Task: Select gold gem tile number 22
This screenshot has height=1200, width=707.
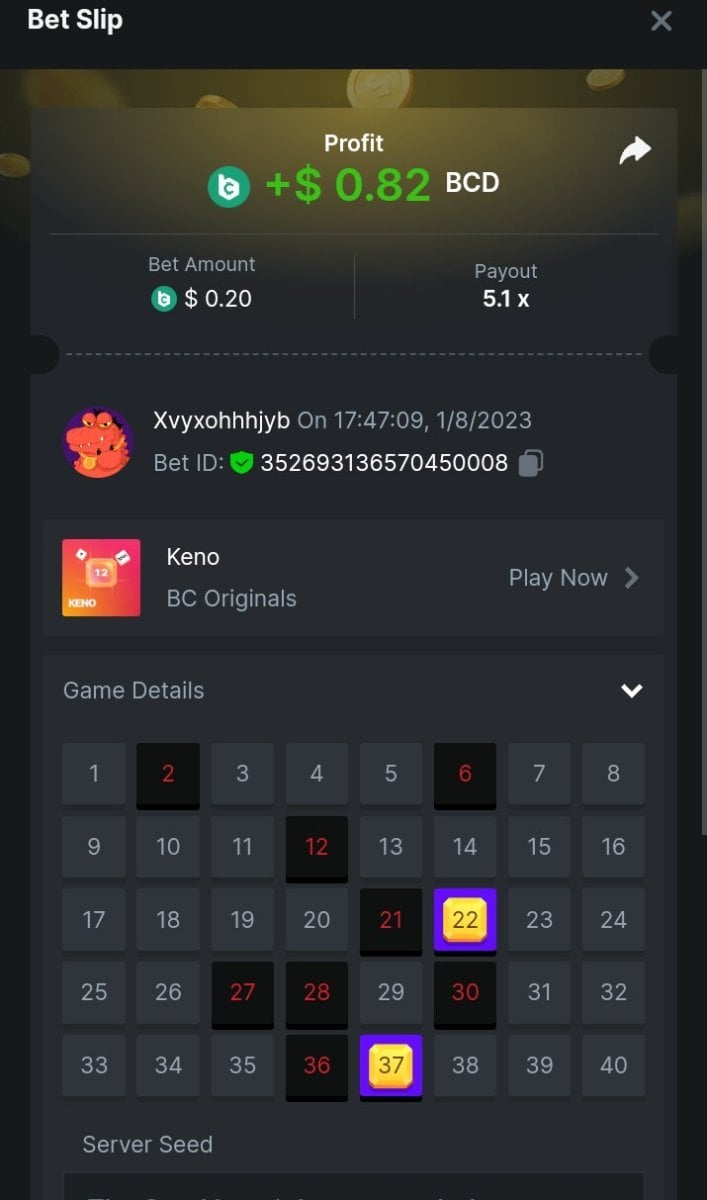Action: pos(465,919)
